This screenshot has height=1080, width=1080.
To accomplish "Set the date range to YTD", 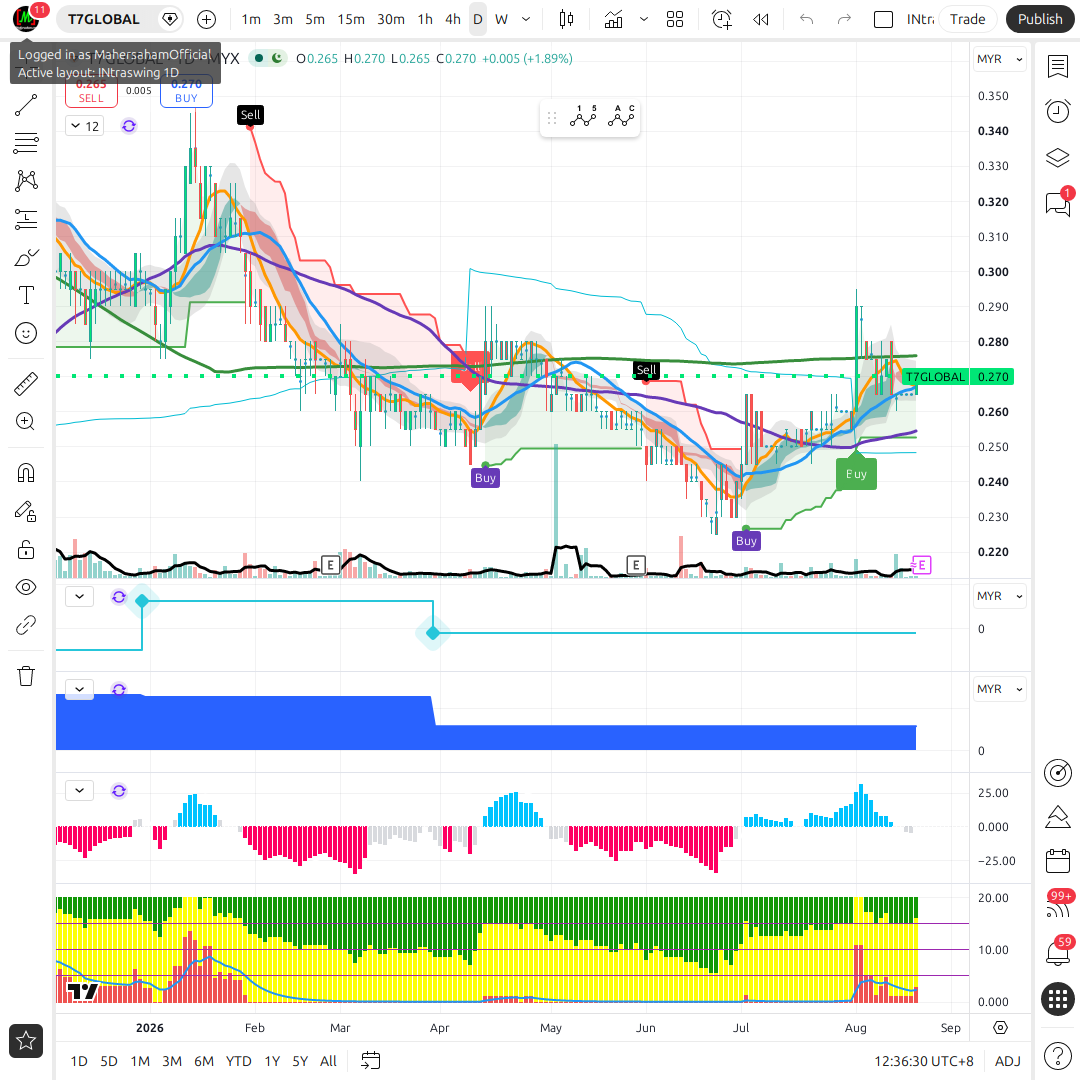I will [238, 1061].
